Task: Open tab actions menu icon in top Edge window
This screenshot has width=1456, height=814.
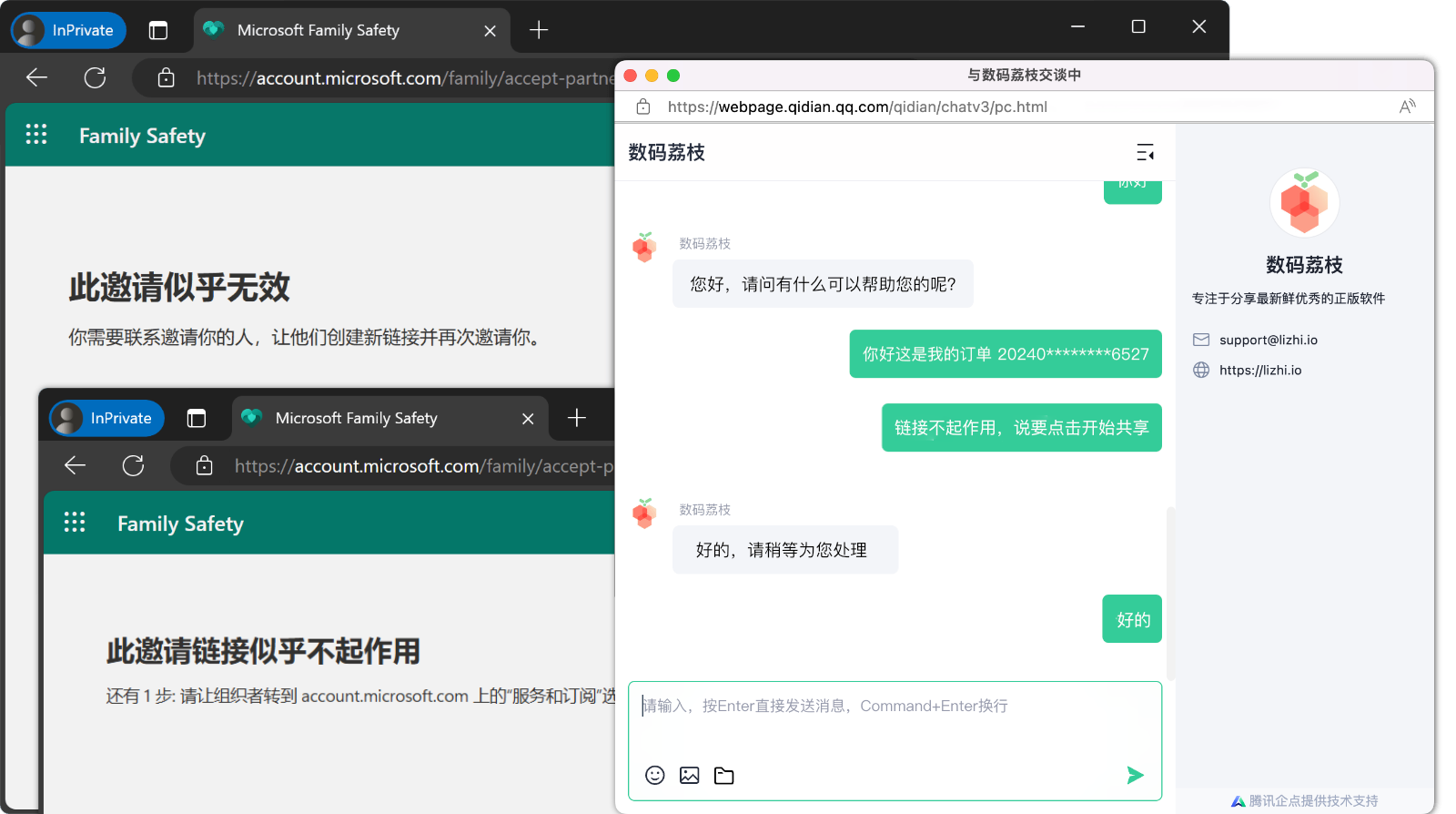Action: click(158, 30)
